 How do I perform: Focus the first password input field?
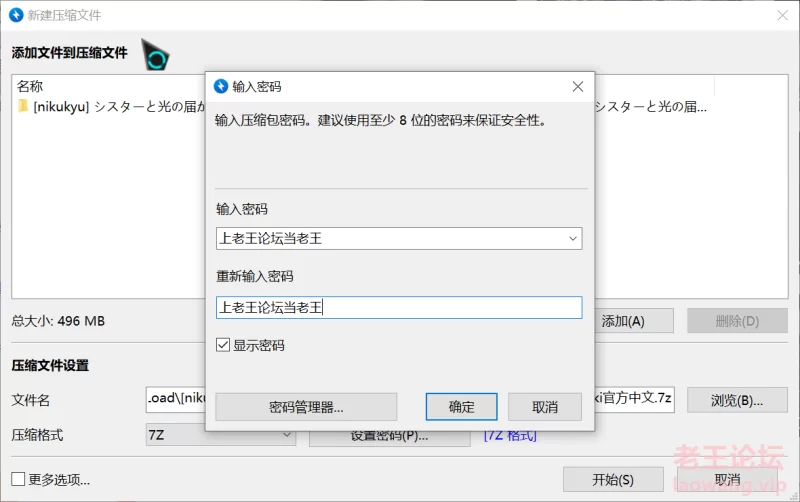pyautogui.click(x=399, y=238)
